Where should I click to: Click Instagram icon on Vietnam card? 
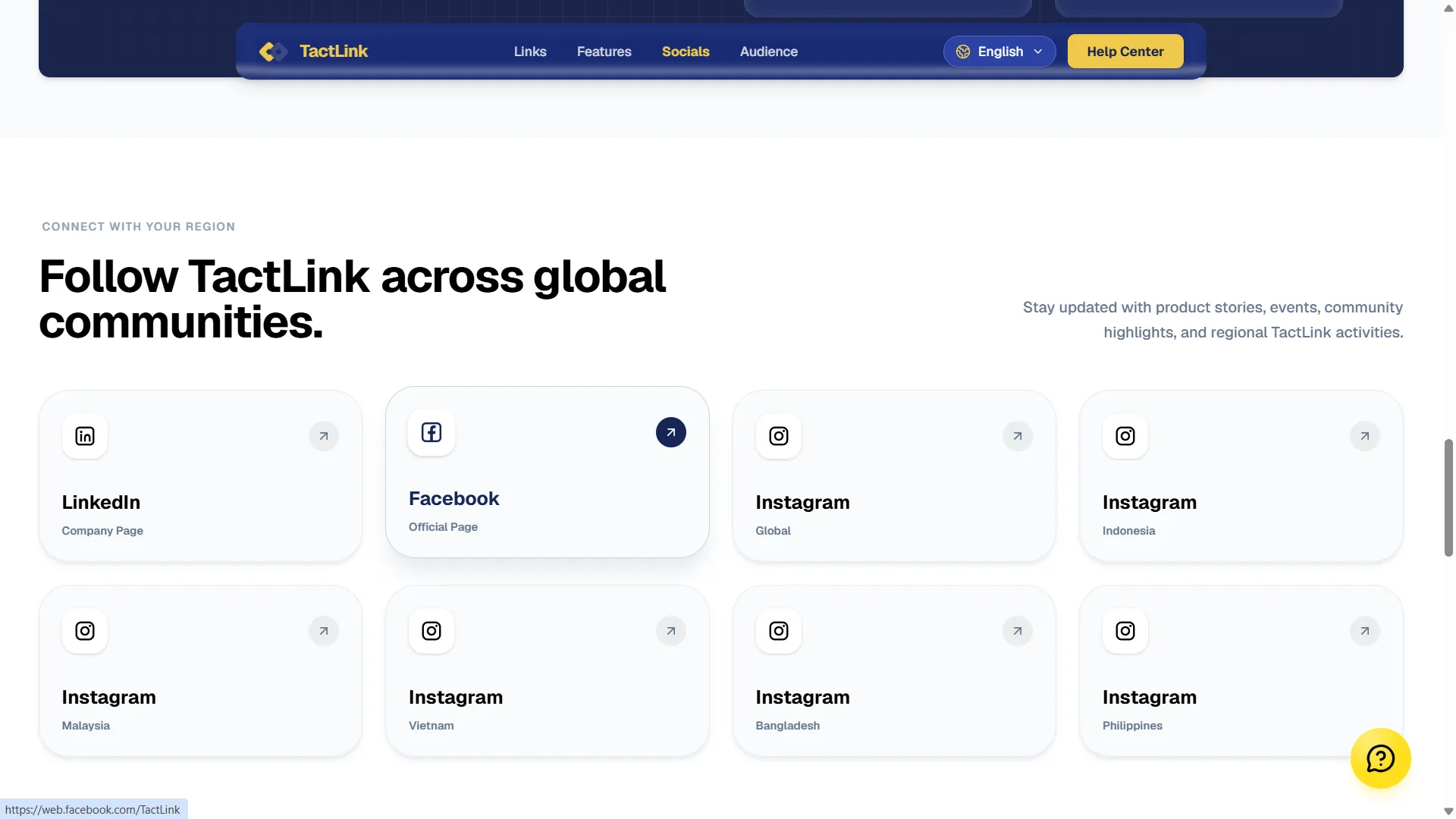coord(431,631)
